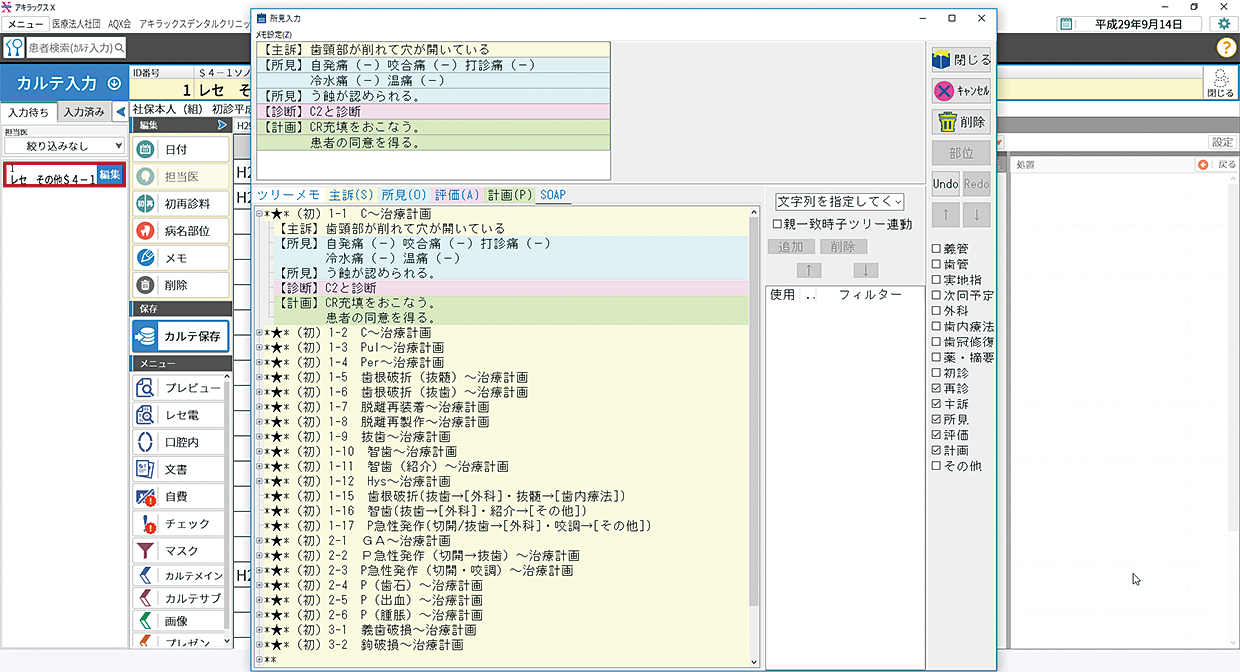Open the 絞り込みなし doctor filter dropdown

click(64, 146)
